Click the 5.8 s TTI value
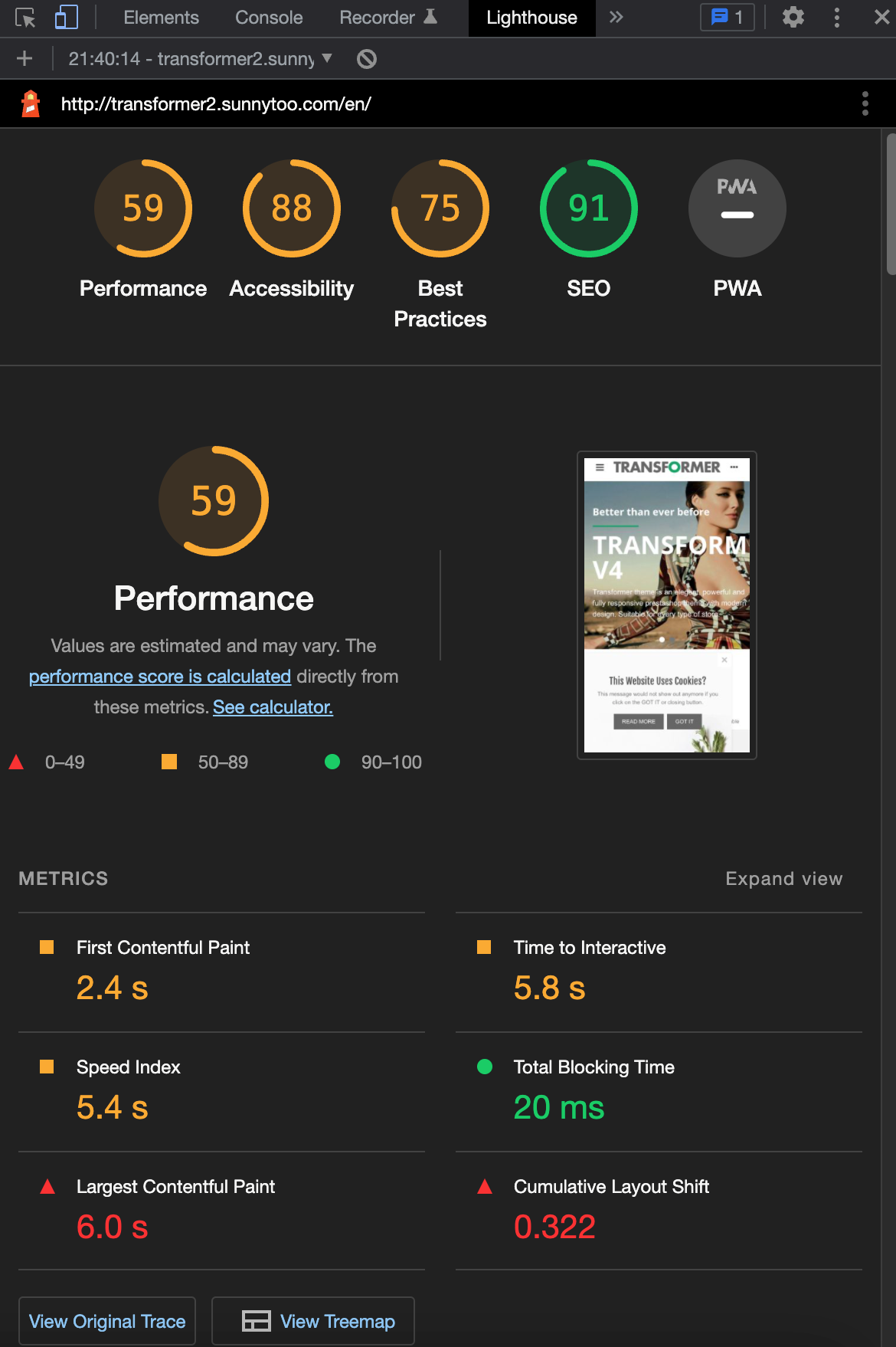Image resolution: width=896 pixels, height=1347 pixels. (x=549, y=988)
